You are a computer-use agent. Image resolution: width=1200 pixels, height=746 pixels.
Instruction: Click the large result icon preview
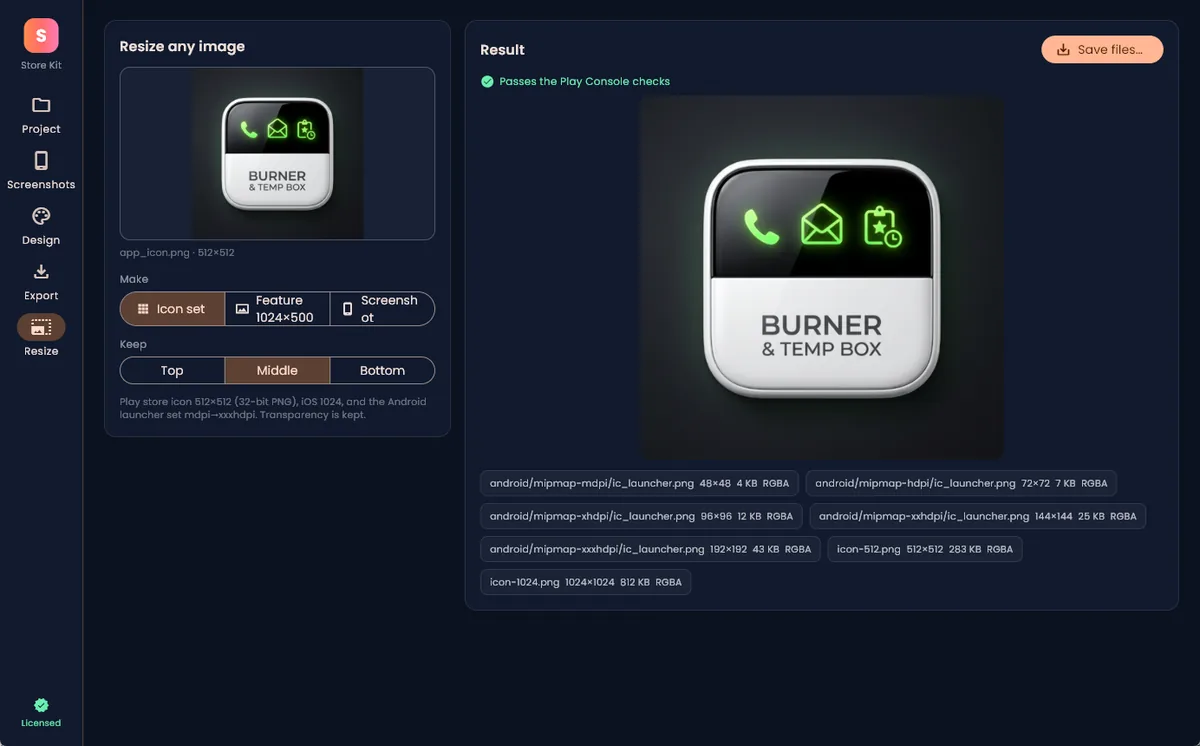point(821,277)
